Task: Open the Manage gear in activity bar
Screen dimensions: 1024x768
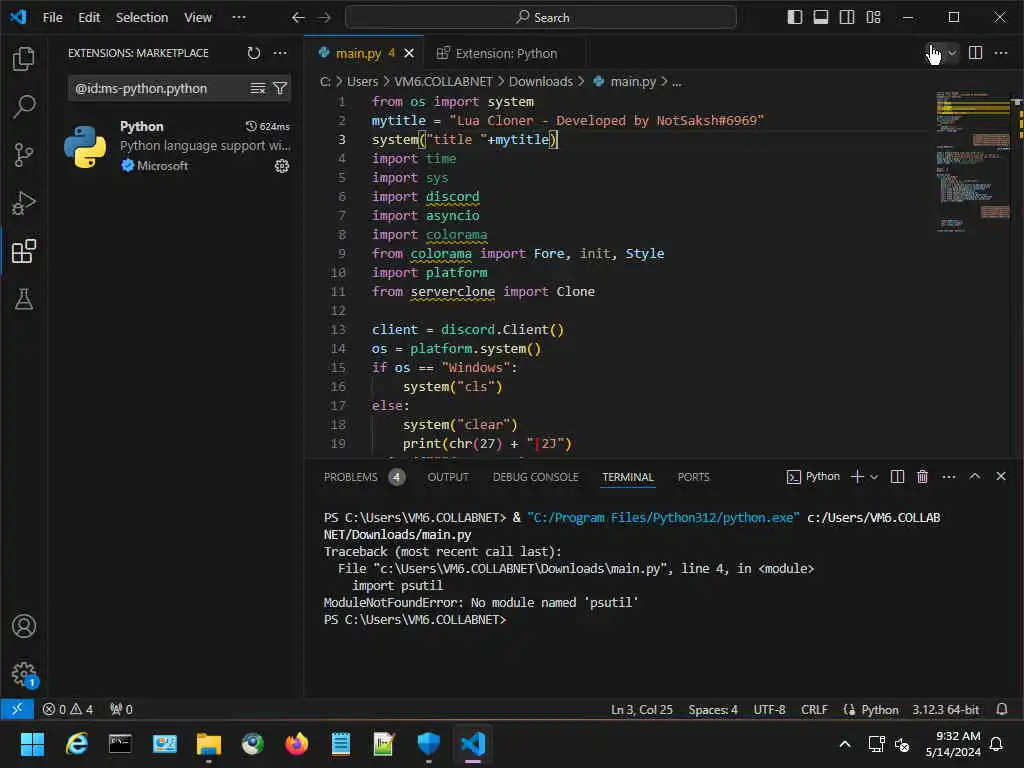Action: 24,674
